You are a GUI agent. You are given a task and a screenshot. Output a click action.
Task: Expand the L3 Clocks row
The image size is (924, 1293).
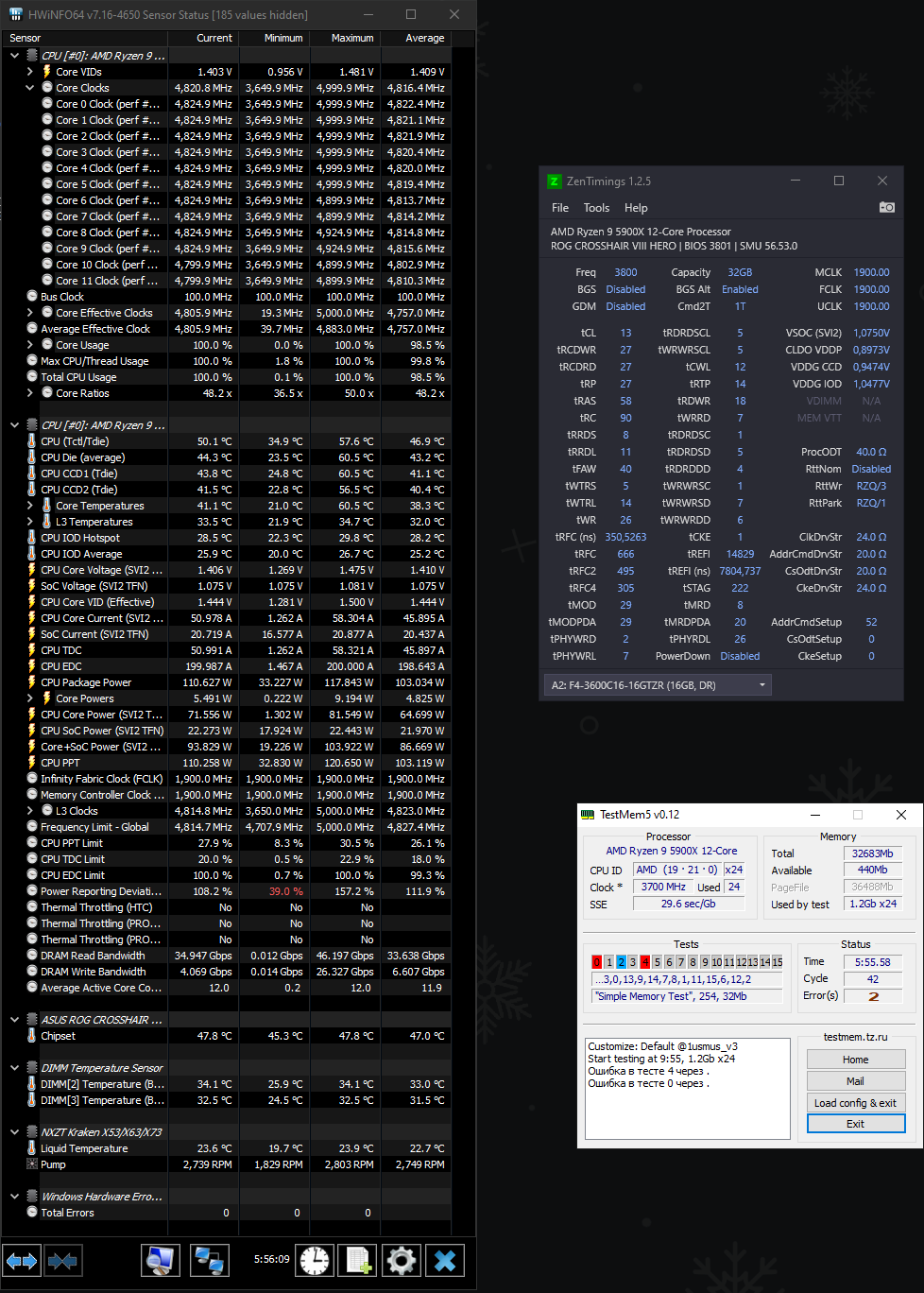coord(29,811)
